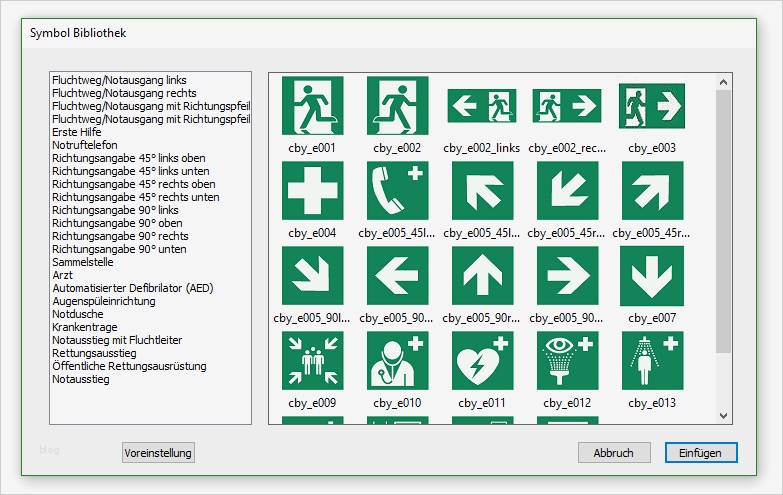Select 'Richtungsangabe 90° oben' entry

[x=117, y=223]
